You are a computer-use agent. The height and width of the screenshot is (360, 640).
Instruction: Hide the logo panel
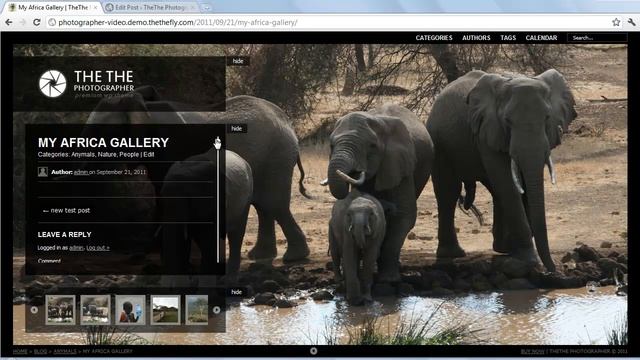pos(238,61)
